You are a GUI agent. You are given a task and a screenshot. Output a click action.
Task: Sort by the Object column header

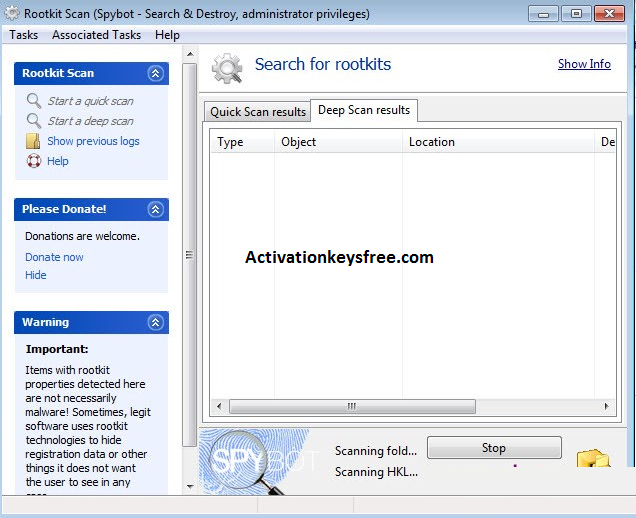[338, 142]
